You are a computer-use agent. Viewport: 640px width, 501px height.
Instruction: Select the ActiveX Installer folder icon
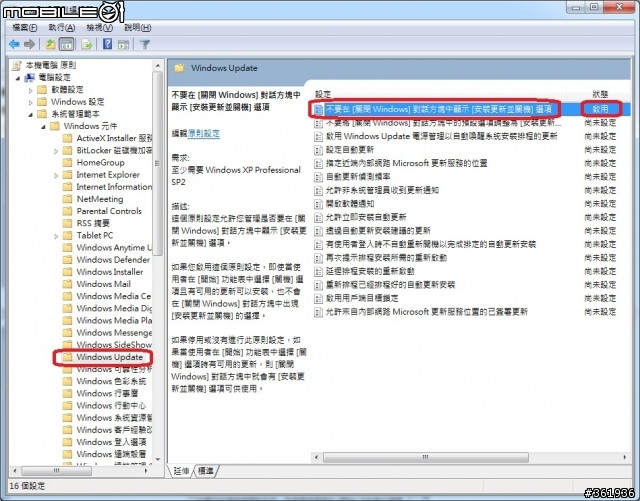pyautogui.click(x=67, y=138)
